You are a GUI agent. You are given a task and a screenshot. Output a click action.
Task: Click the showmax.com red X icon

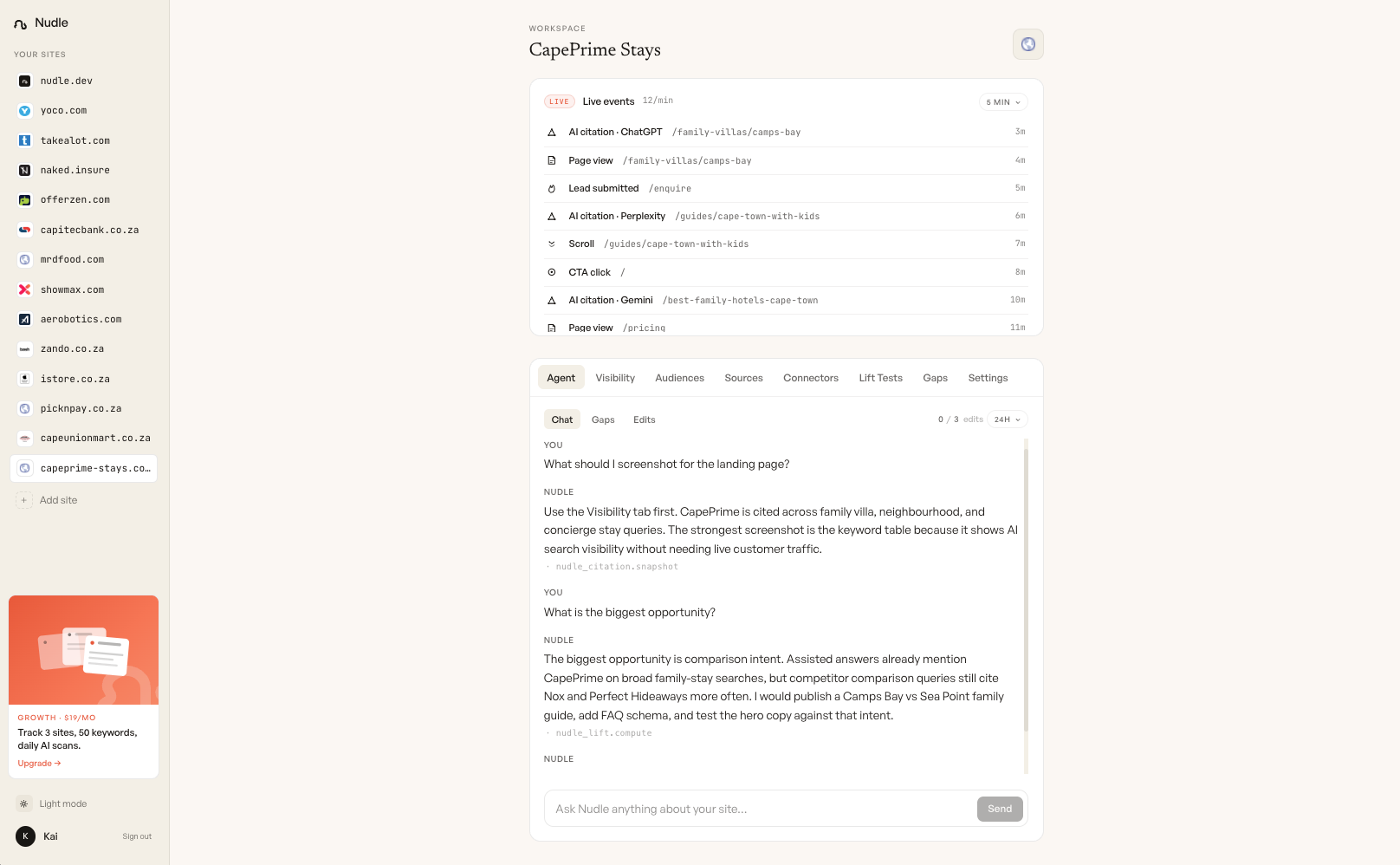tap(25, 289)
